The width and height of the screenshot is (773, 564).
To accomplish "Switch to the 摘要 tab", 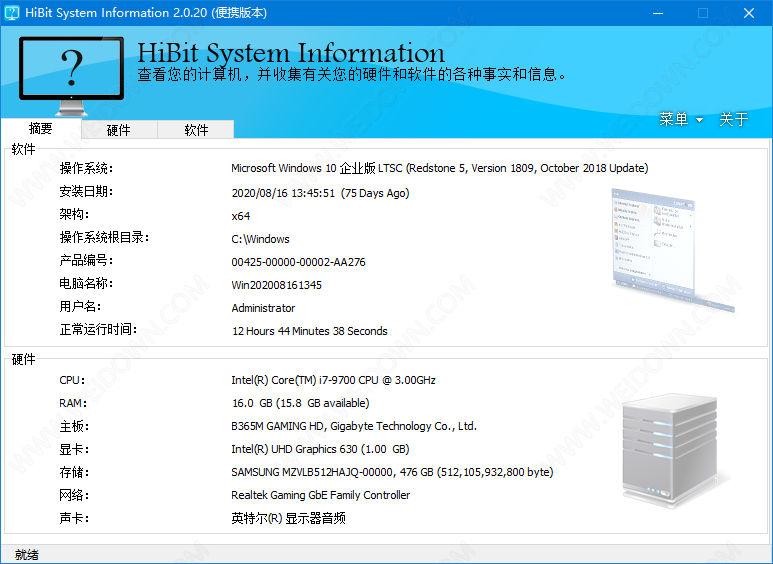I will (x=40, y=129).
